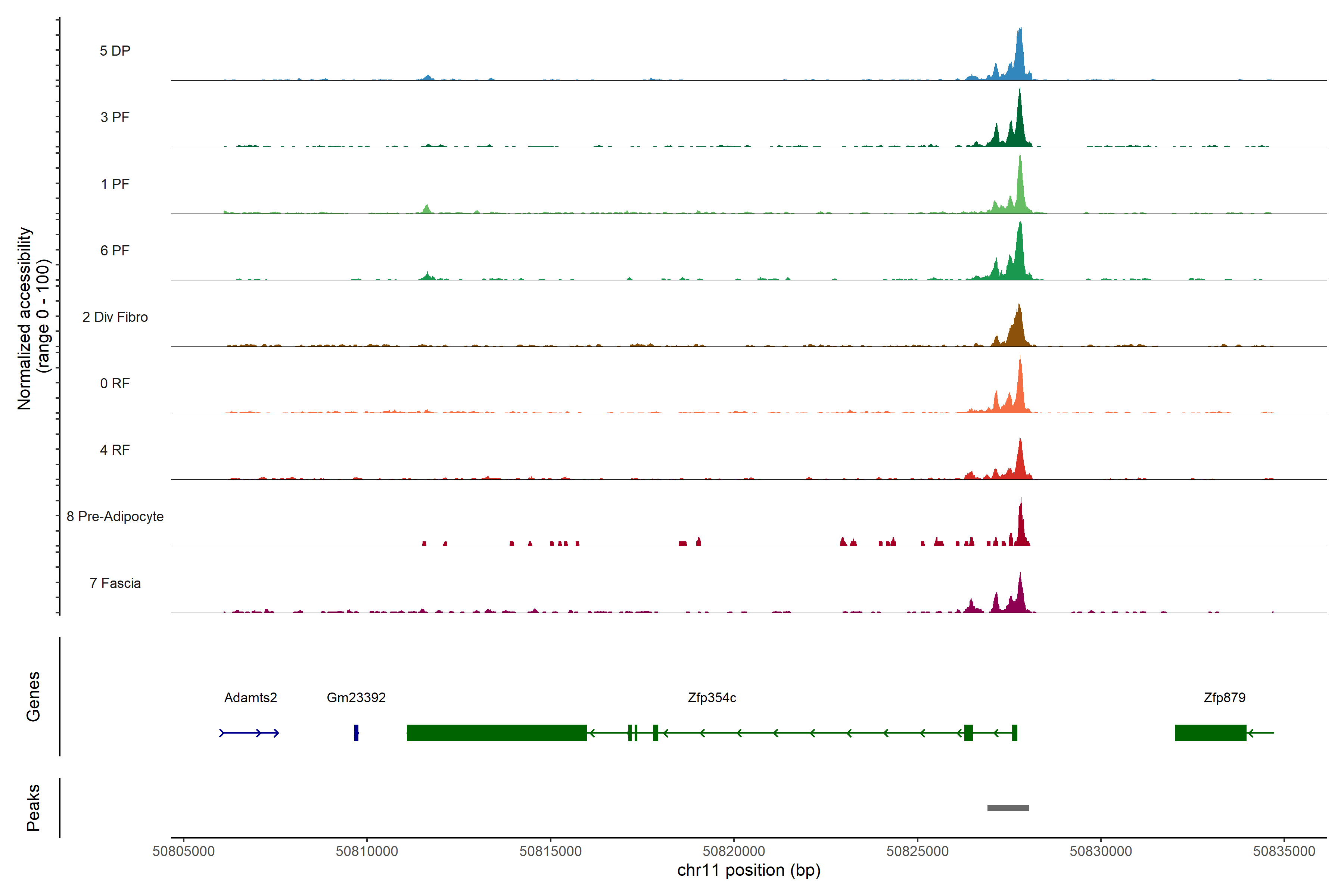Click the 7 Fascia track label
The image size is (1344, 896).
coord(115,584)
